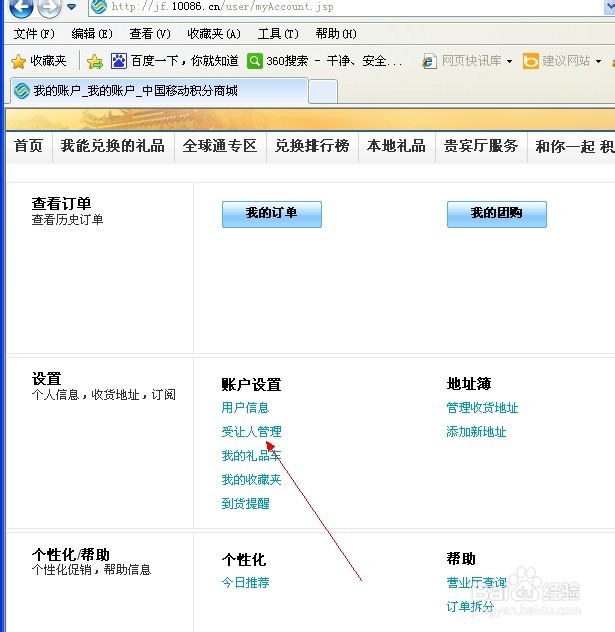Viewport: 615px width, 632px height.
Task: Click the 我的团购 button
Action: (497, 214)
